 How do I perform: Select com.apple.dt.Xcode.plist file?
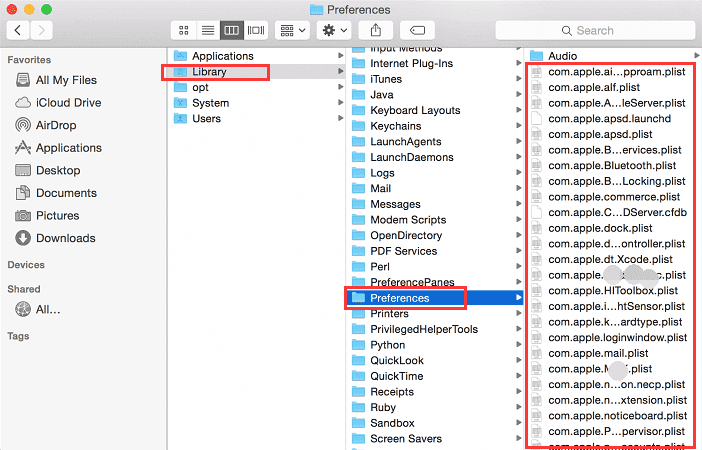(601, 260)
